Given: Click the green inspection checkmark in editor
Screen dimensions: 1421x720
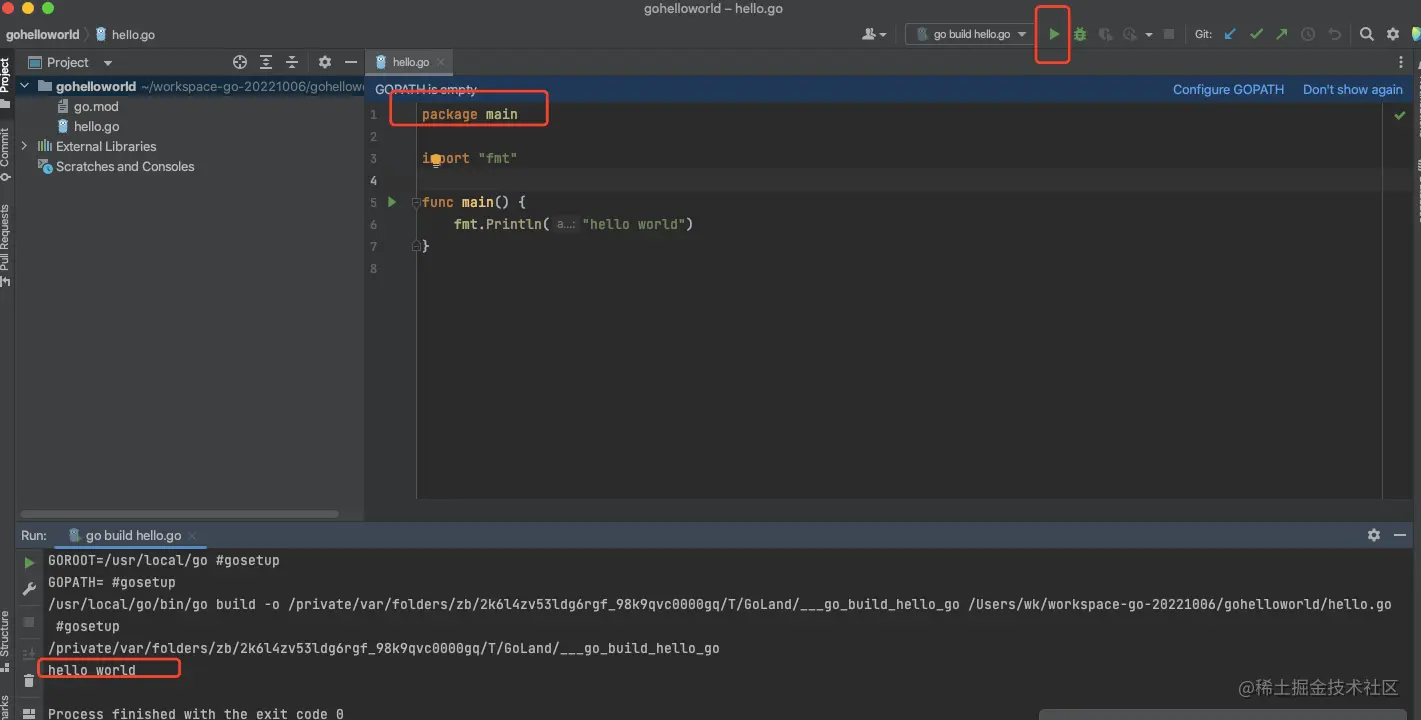Looking at the screenshot, I should pyautogui.click(x=1400, y=115).
